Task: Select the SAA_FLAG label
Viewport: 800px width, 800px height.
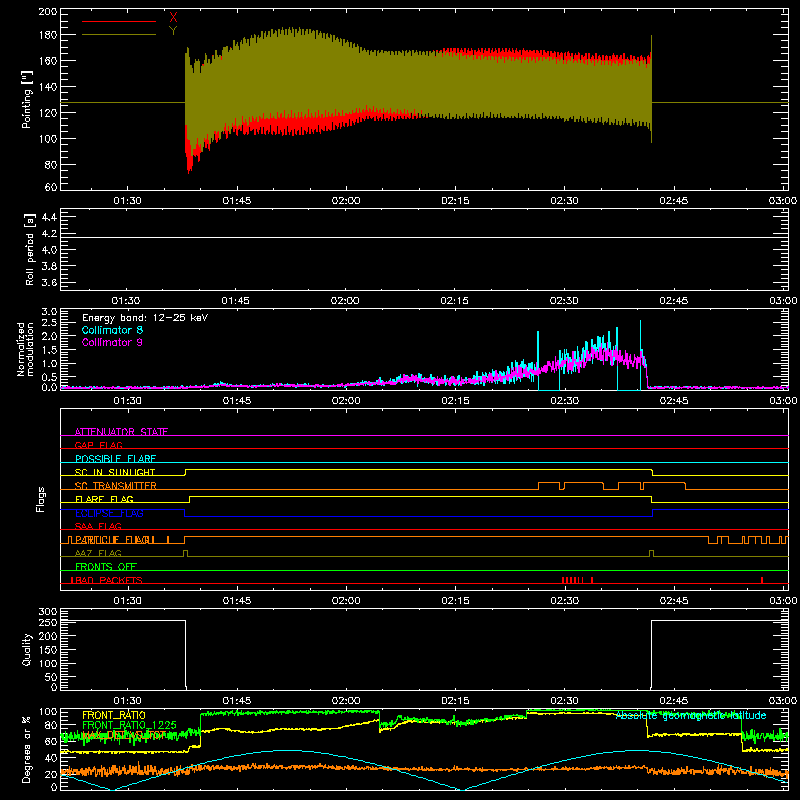Action: click(x=98, y=526)
